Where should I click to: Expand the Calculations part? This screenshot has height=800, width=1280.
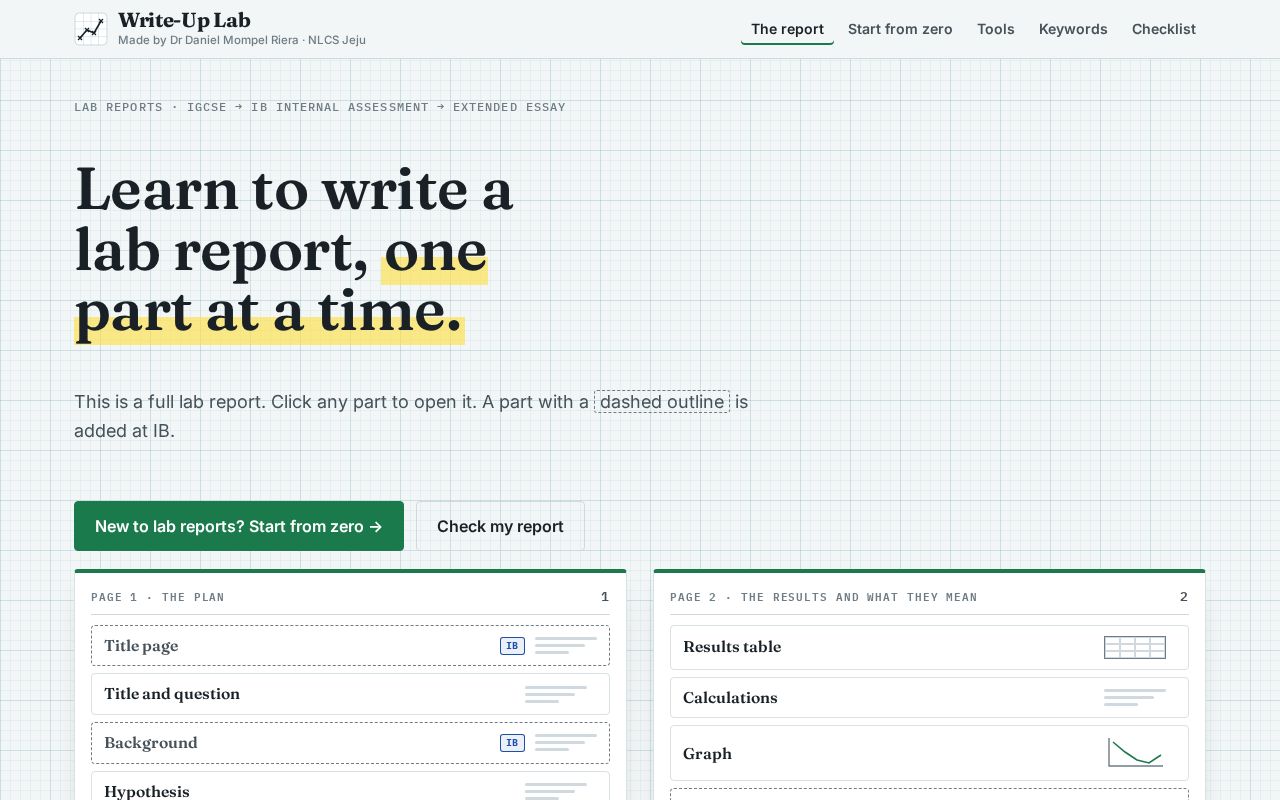pos(929,698)
